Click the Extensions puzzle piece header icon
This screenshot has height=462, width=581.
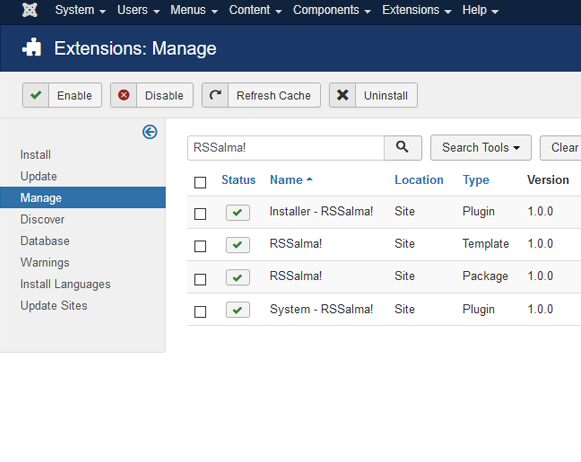click(32, 47)
